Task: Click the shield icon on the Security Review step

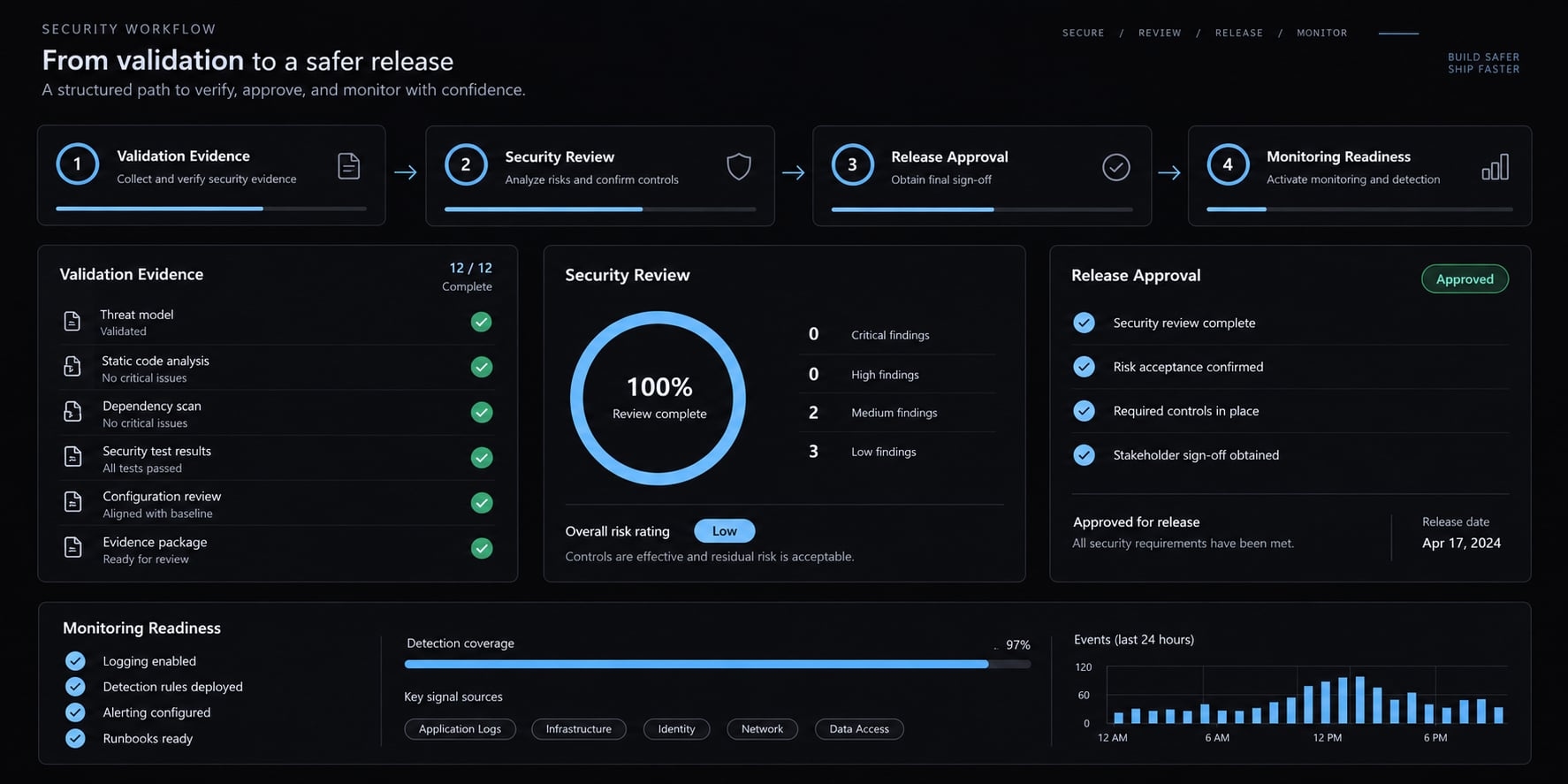Action: (739, 166)
